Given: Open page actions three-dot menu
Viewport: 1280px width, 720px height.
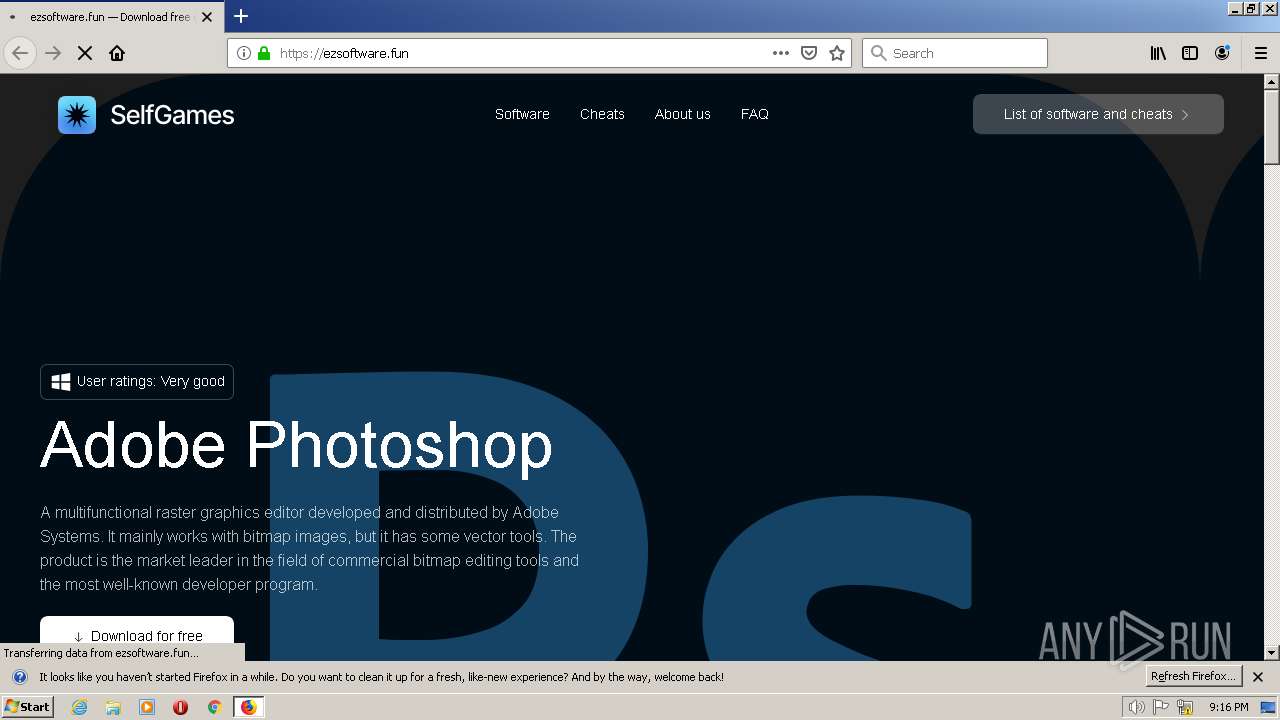Looking at the screenshot, I should coord(781,53).
